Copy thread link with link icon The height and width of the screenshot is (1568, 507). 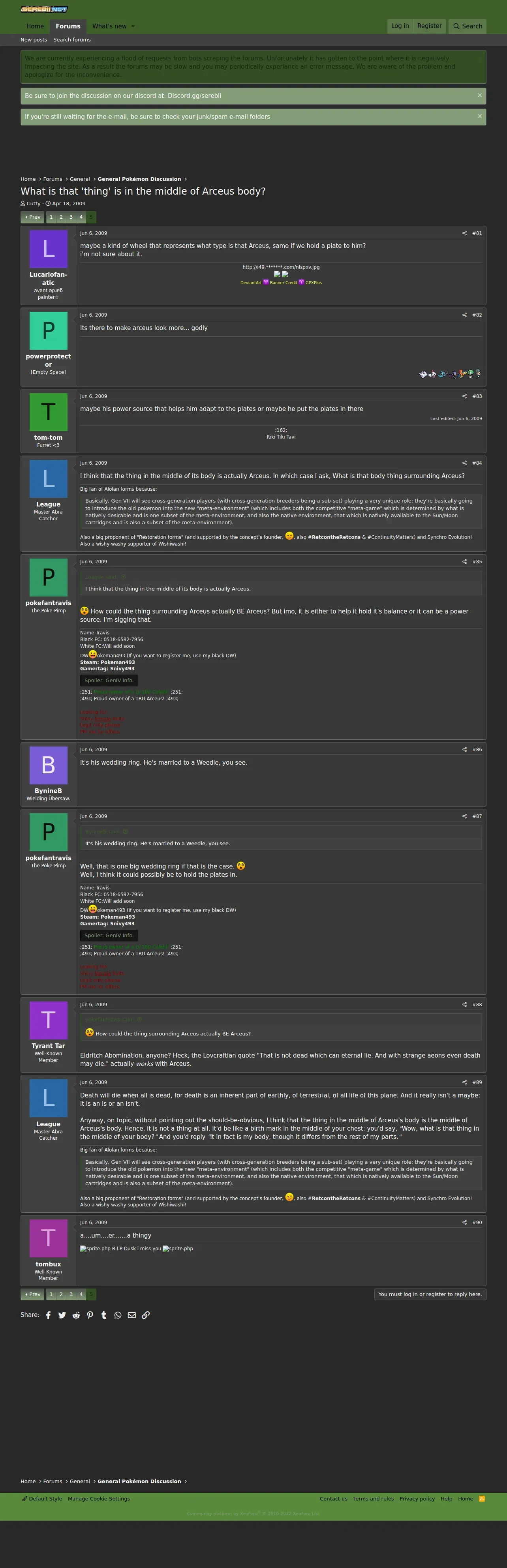(x=145, y=1315)
